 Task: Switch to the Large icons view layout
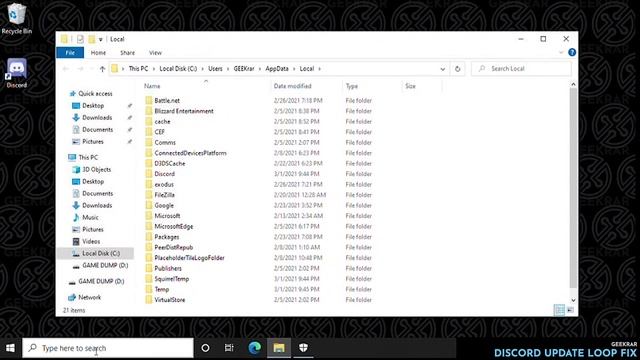(570, 310)
